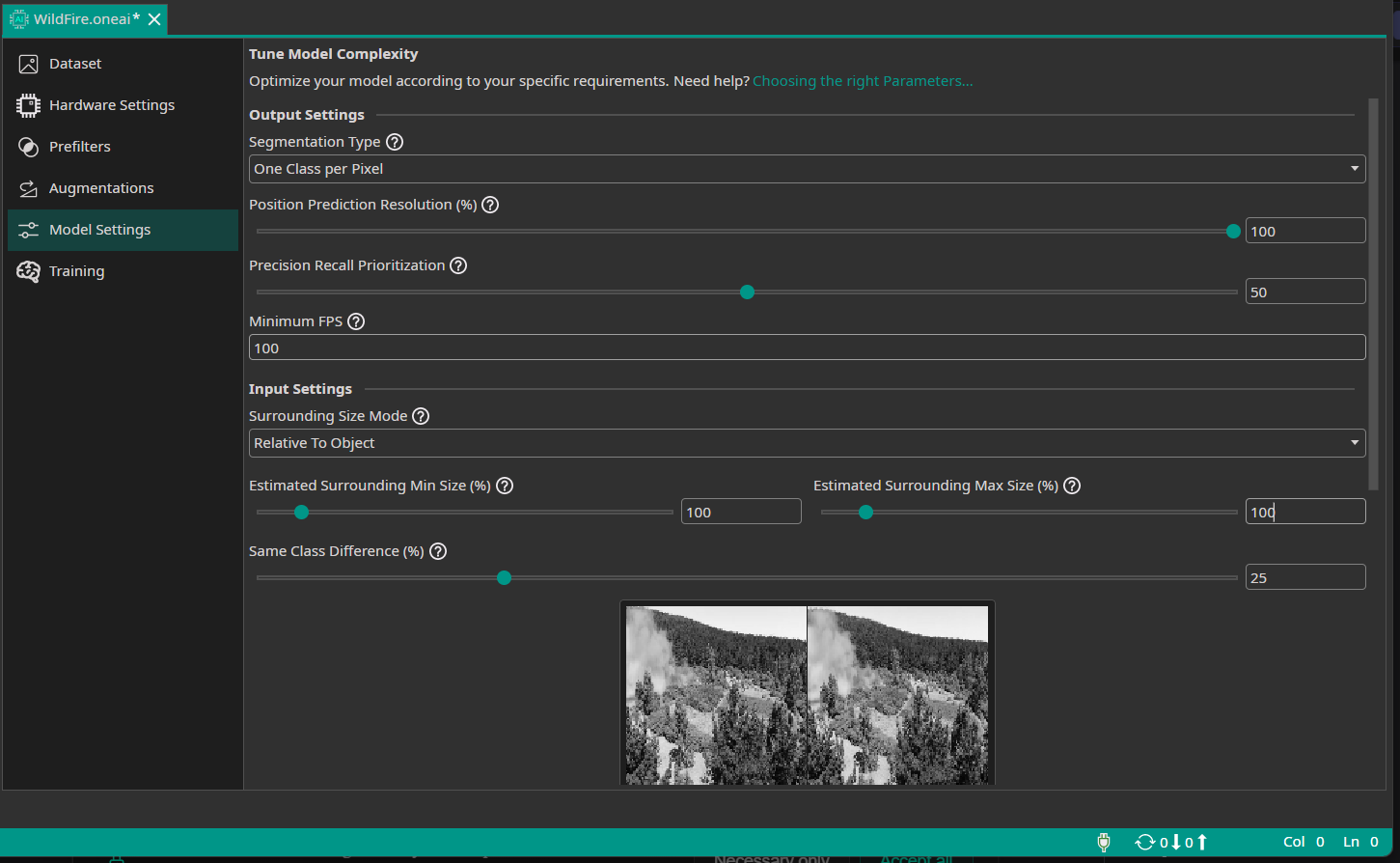Click the Dataset image icon in sidebar
Screen dimensions: 1400x863
pos(28,64)
